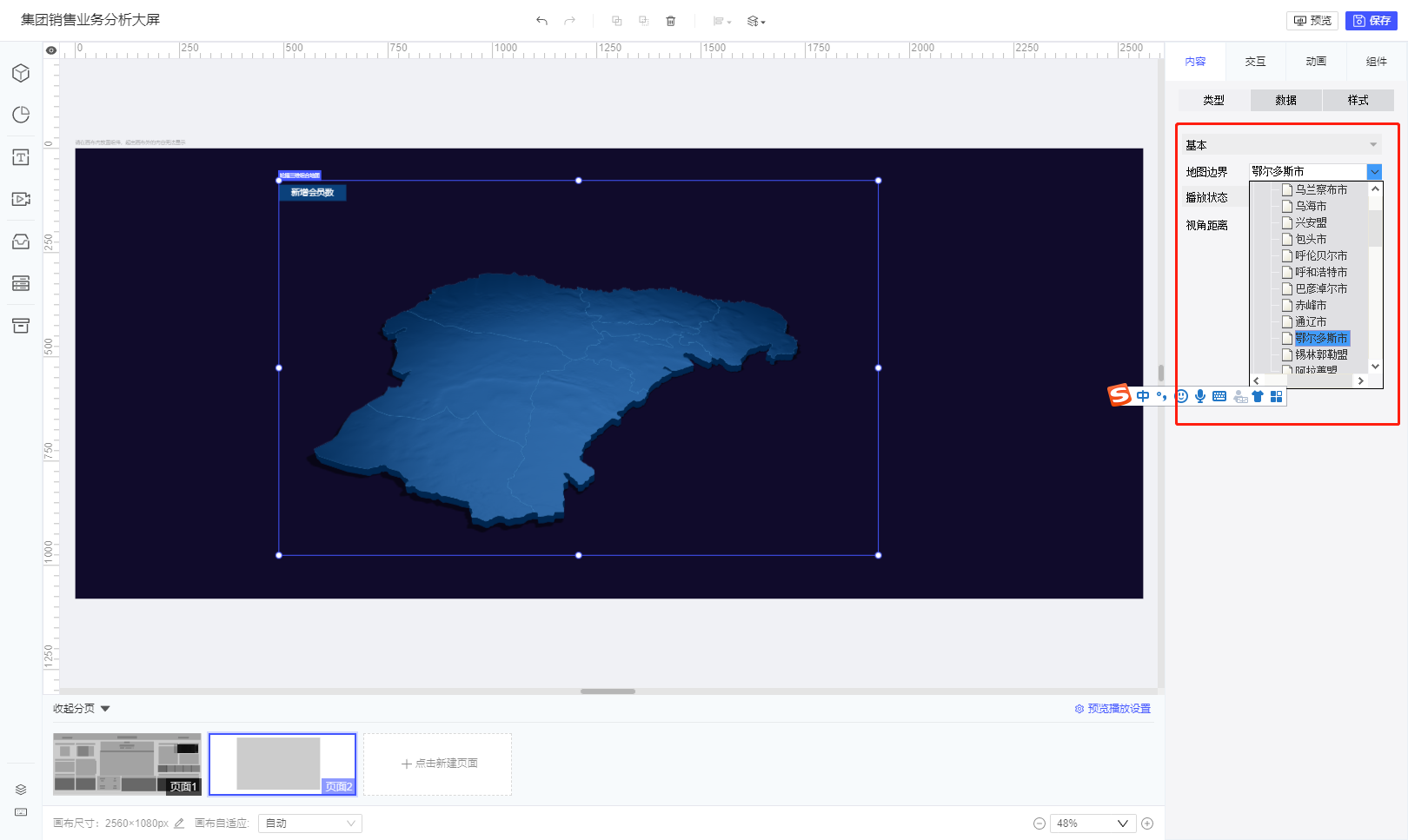Select the text component tool

(x=21, y=157)
